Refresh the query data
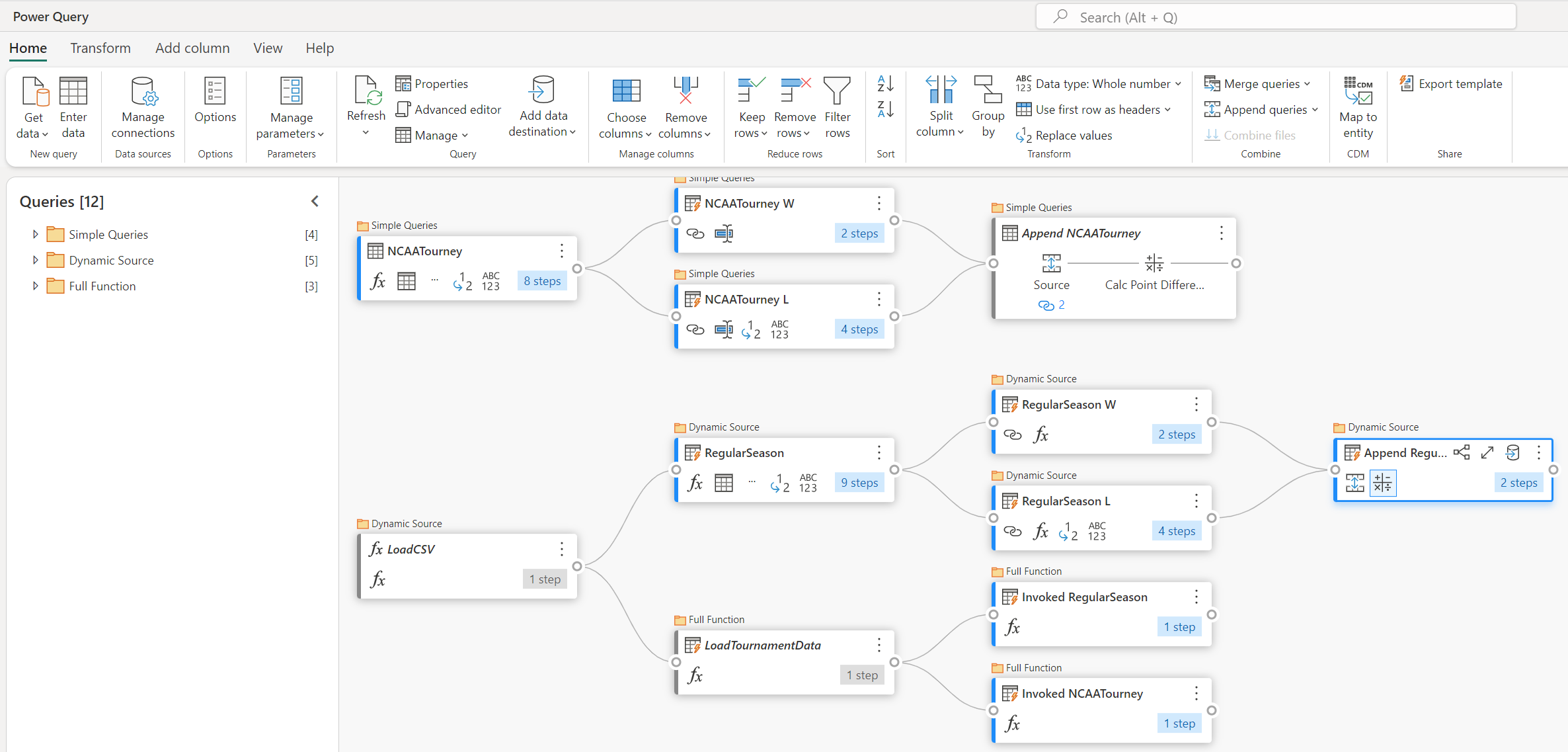This screenshot has height=752, width=1568. 366,106
